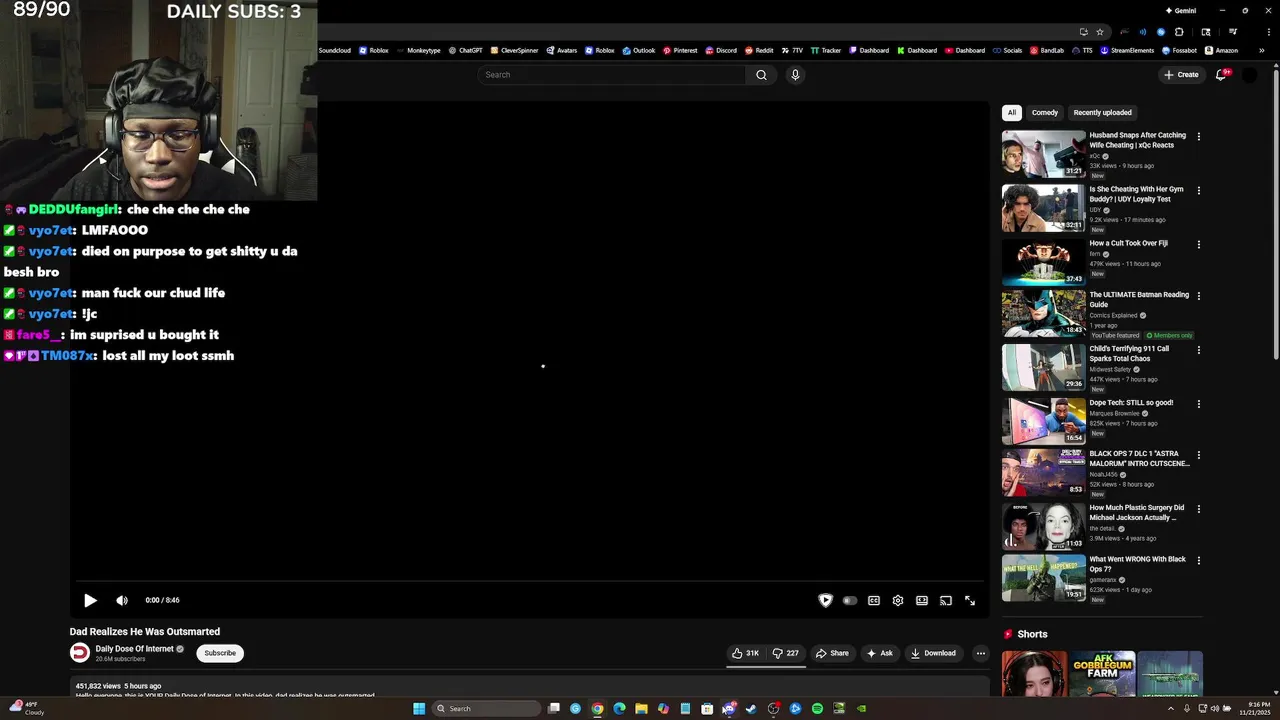Open the notifications bell
Screen dimensions: 1280x720
click(x=1221, y=75)
